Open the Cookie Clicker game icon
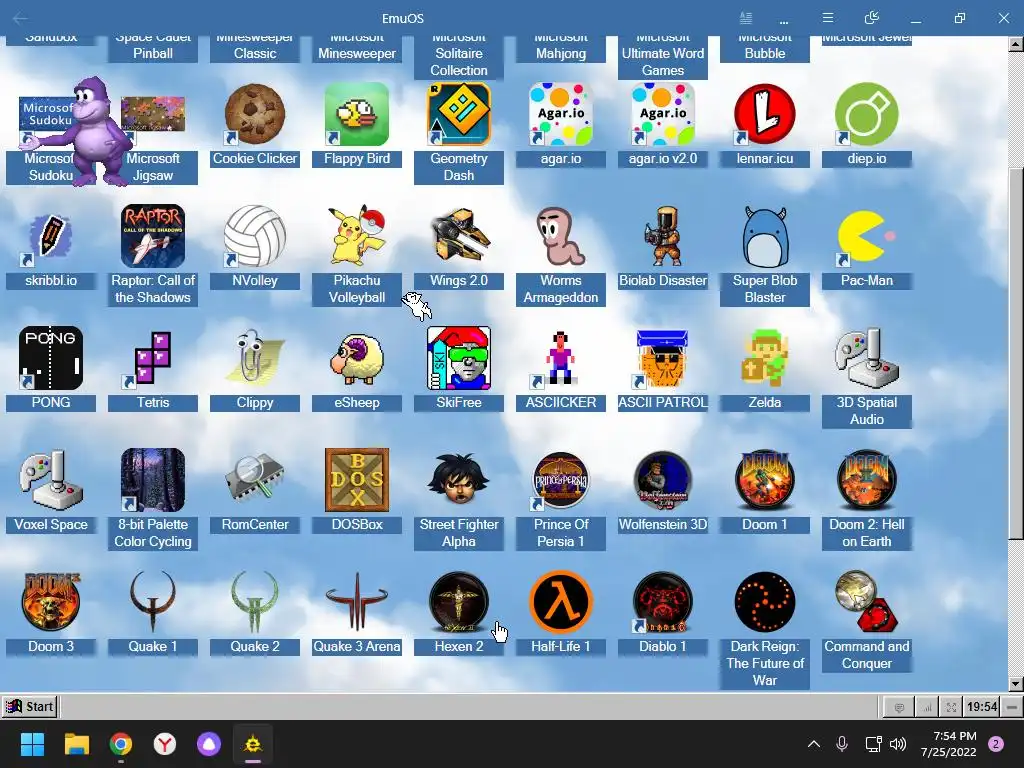The height and width of the screenshot is (768, 1024). pyautogui.click(x=255, y=114)
